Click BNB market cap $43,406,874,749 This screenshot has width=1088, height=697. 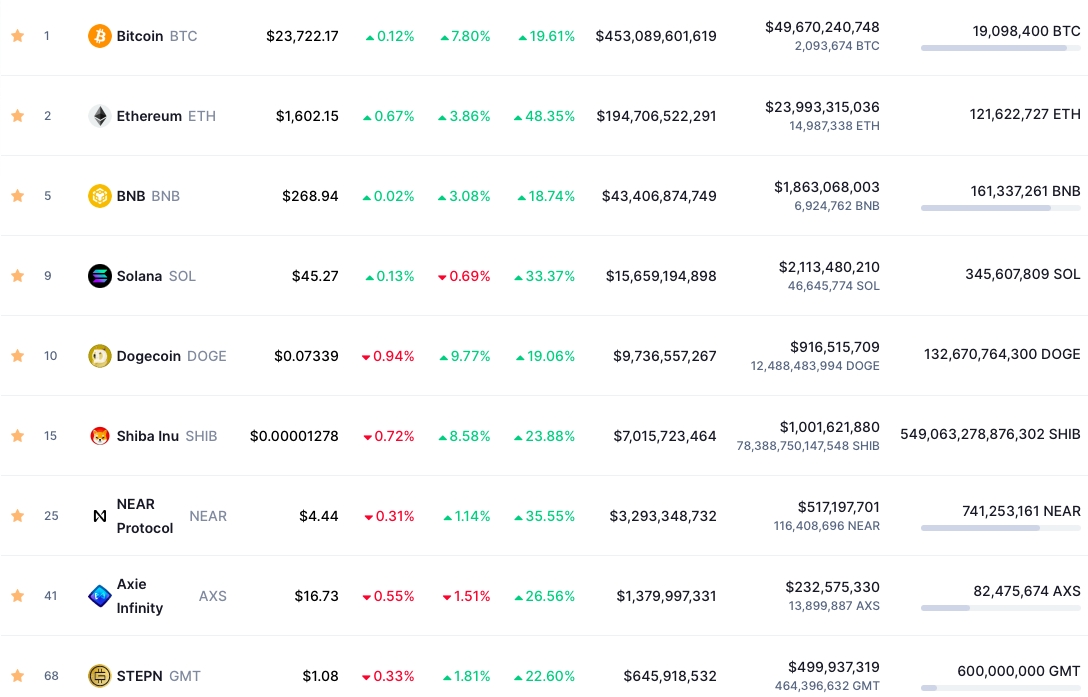[659, 196]
